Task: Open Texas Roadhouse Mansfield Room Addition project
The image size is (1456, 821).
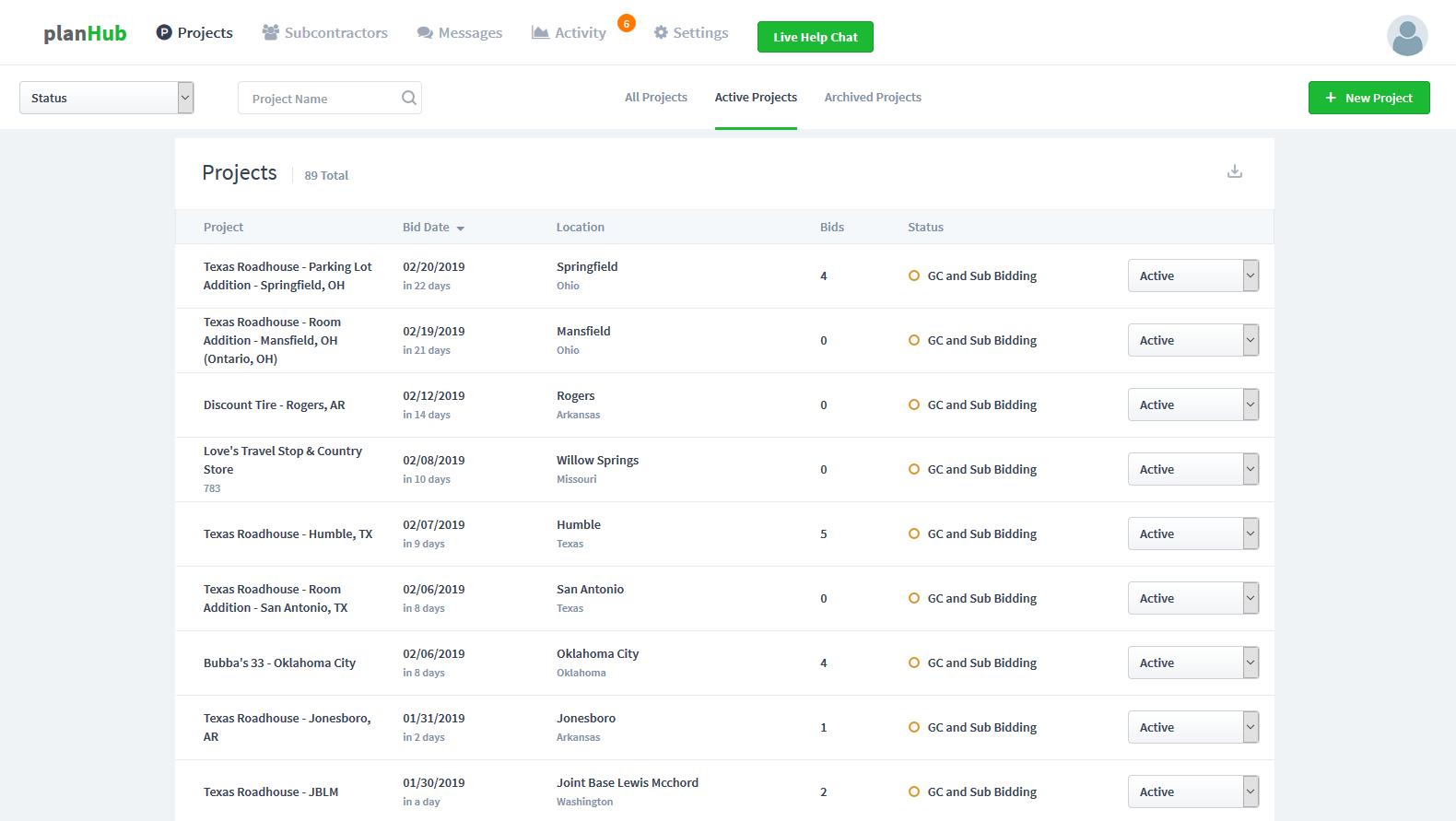Action: coord(273,340)
